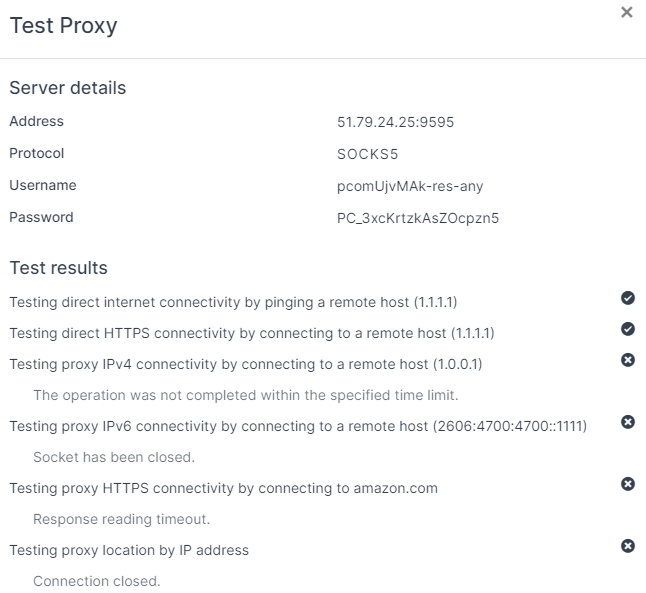Click the success checkmark for ping connectivity test
Viewport: 646px width, 593px height.
[628, 298]
